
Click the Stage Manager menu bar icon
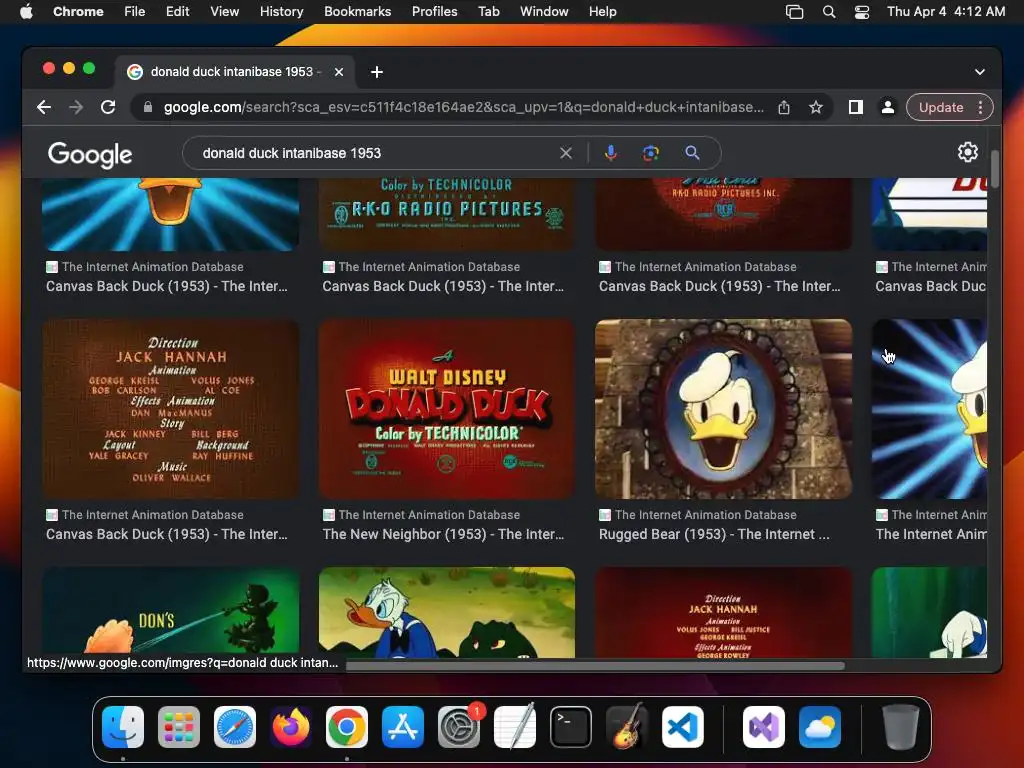tap(794, 11)
